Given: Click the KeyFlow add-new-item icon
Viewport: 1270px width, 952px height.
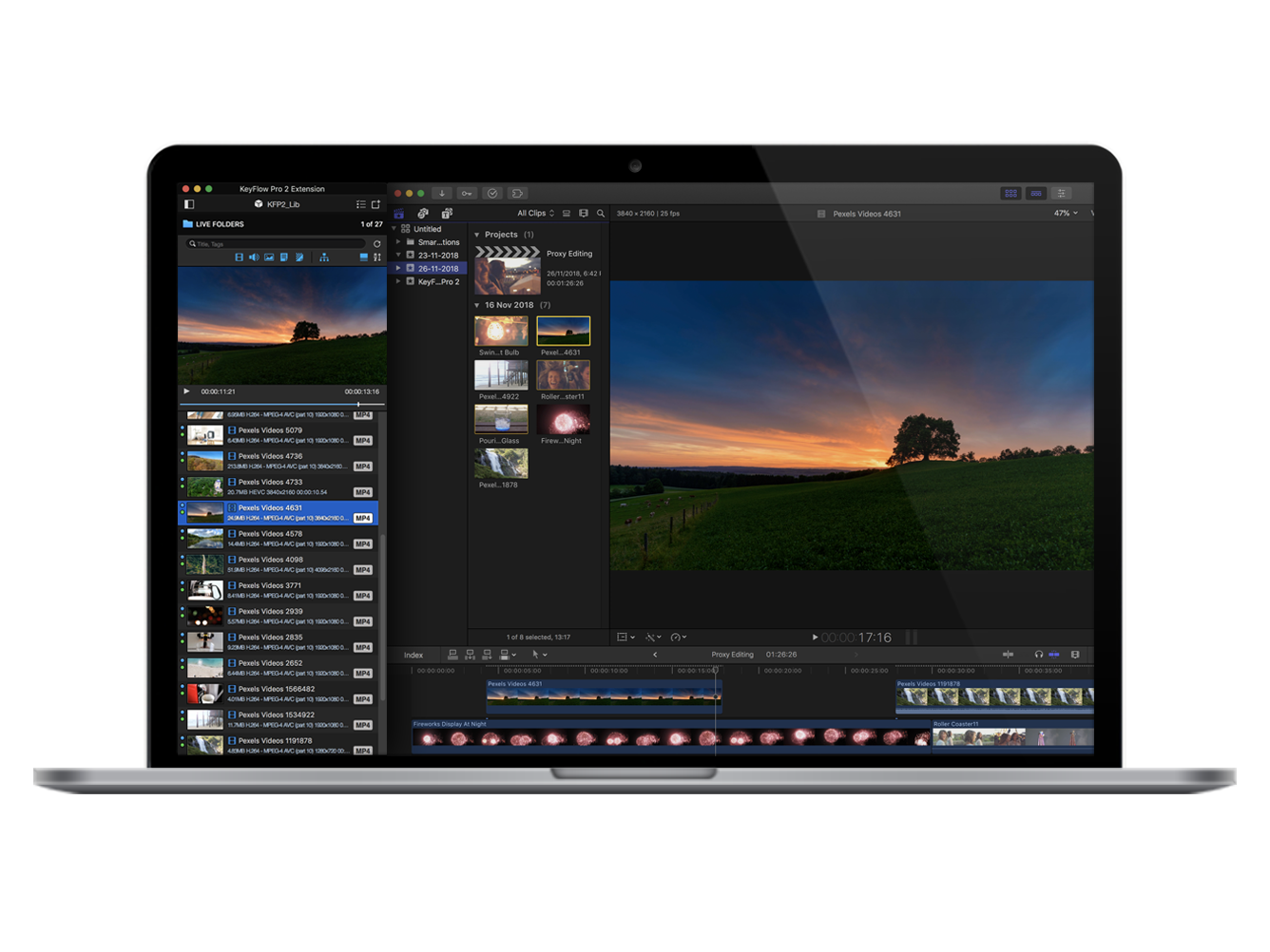Looking at the screenshot, I should tap(375, 204).
